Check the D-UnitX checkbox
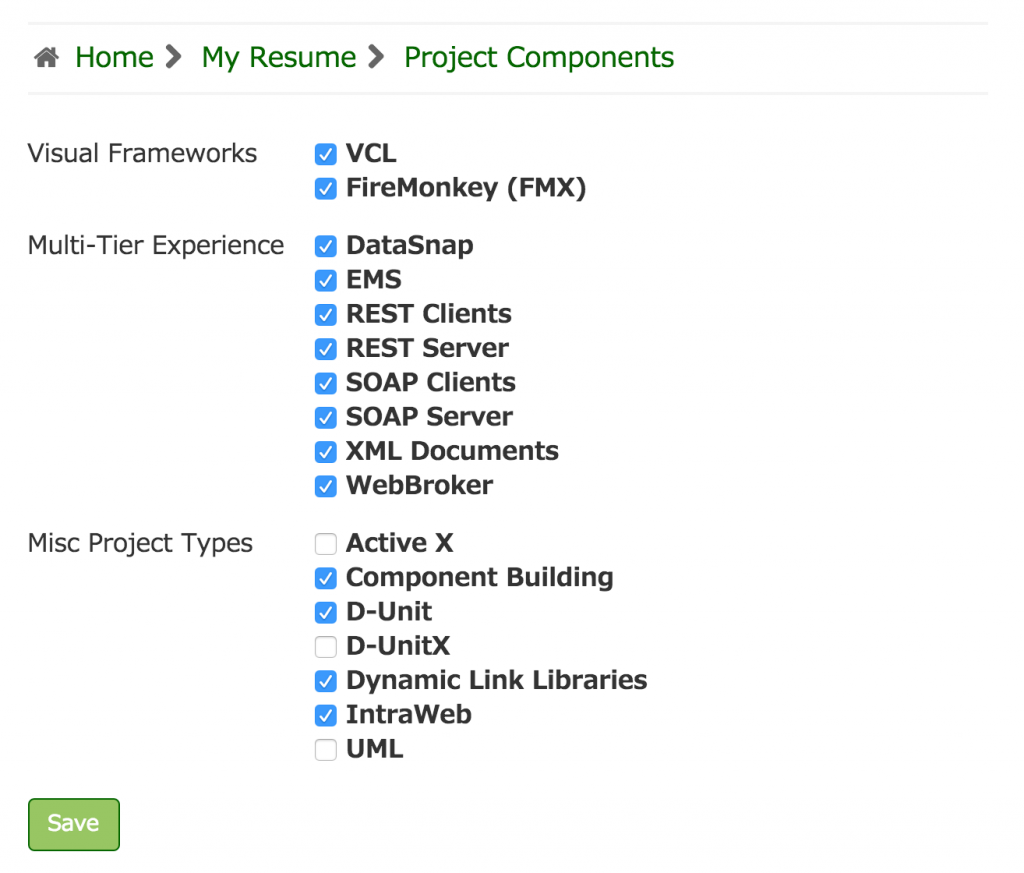 (325, 646)
